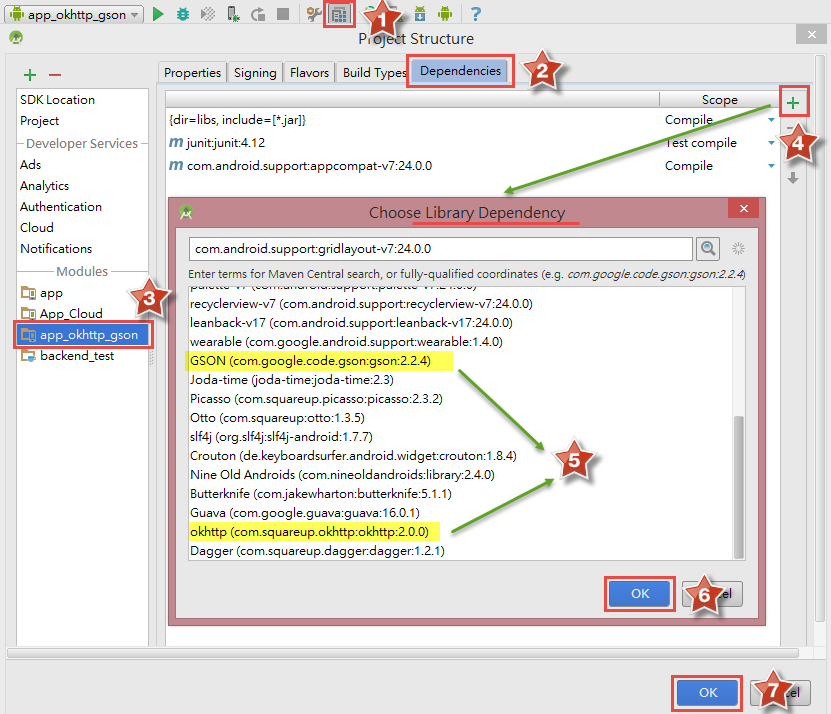Choose Guava library entry

point(305,513)
